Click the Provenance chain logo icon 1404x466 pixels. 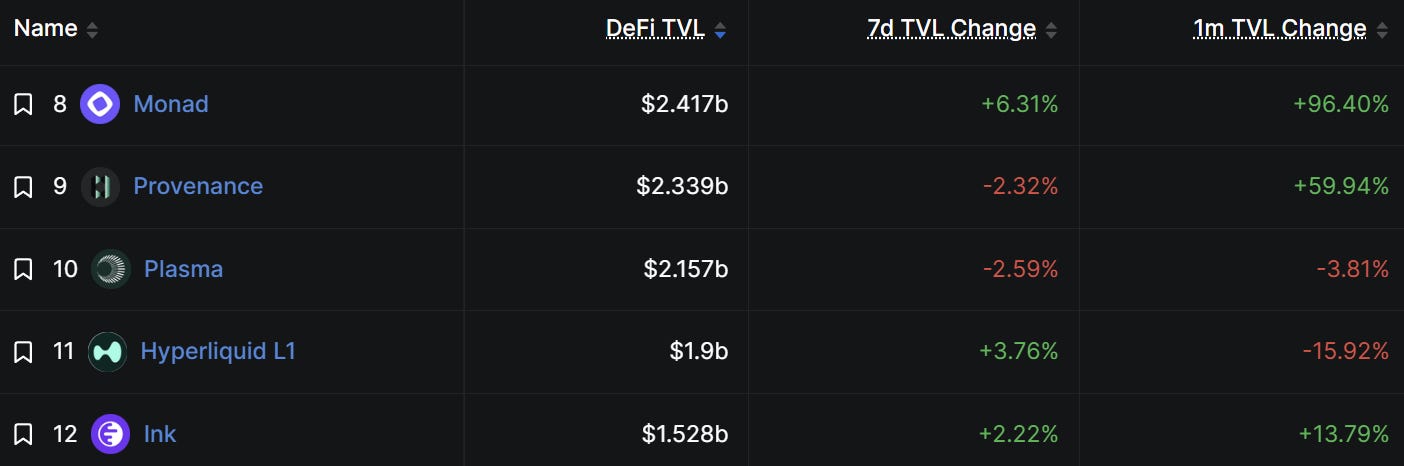coord(100,186)
